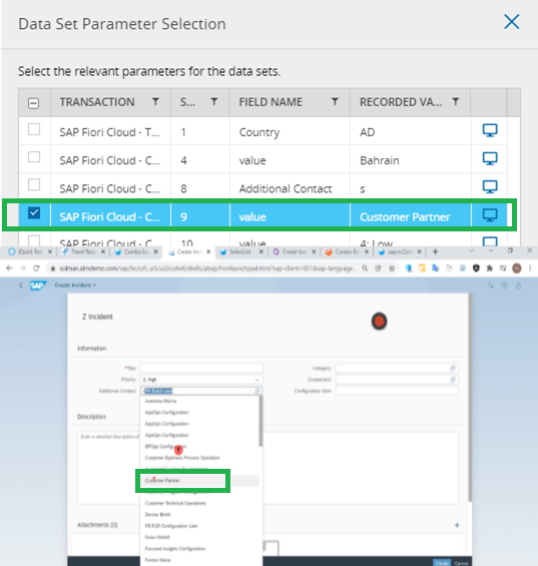Image resolution: width=538 pixels, height=566 pixels.
Task: Navigate back with SAP shell chevron
Action: 21,285
